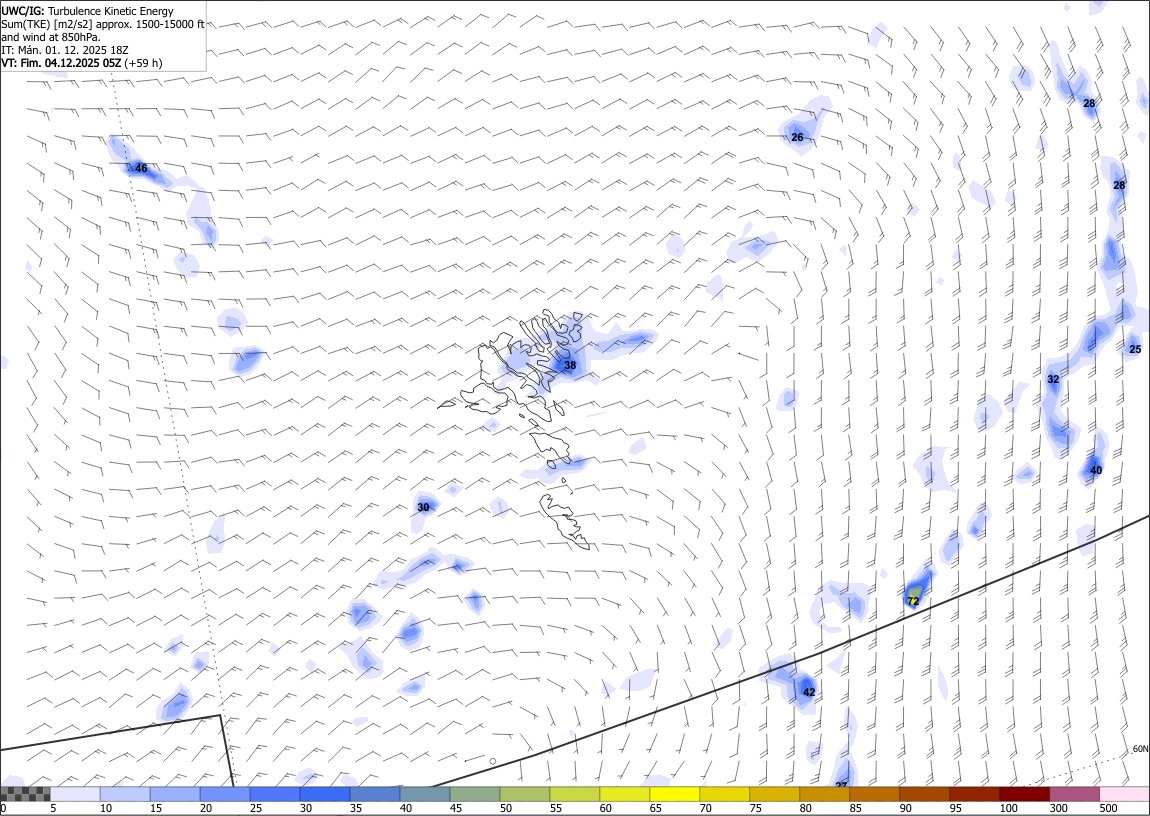Click the legend tick label 300
This screenshot has width=1150, height=816.
(x=1059, y=808)
